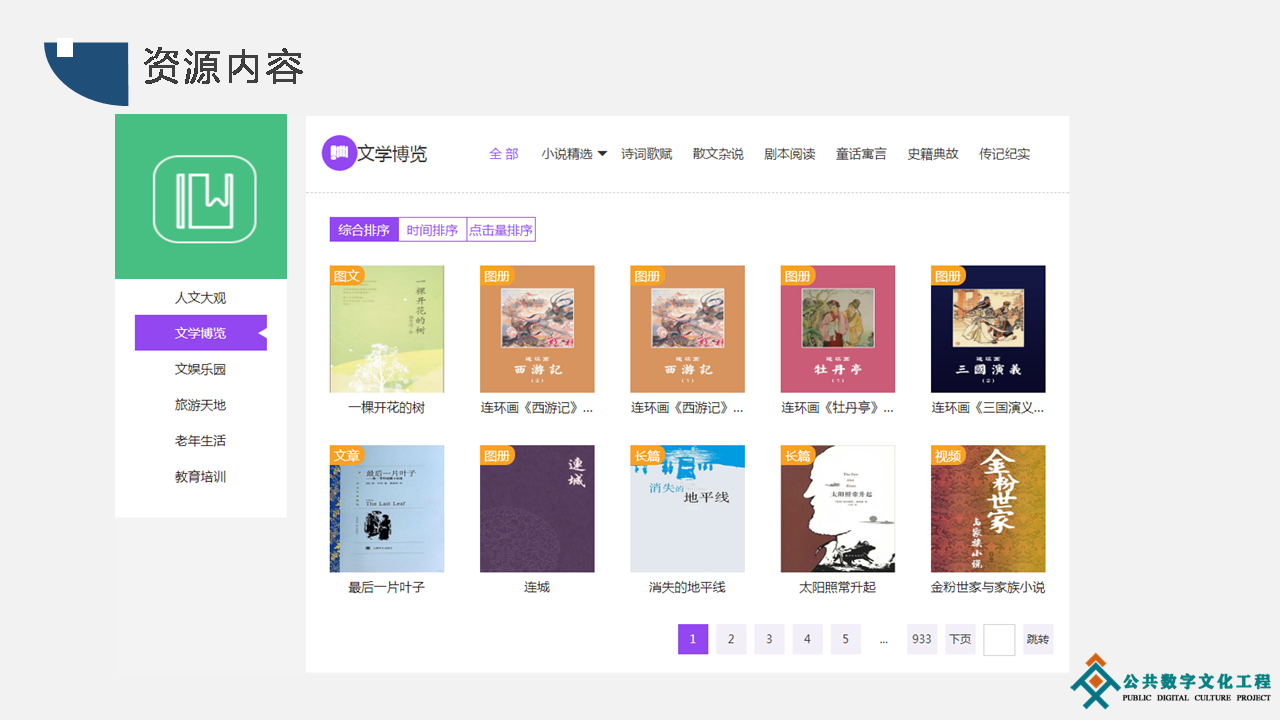Go to page 2
Viewport: 1280px width, 720px height.
[731, 639]
